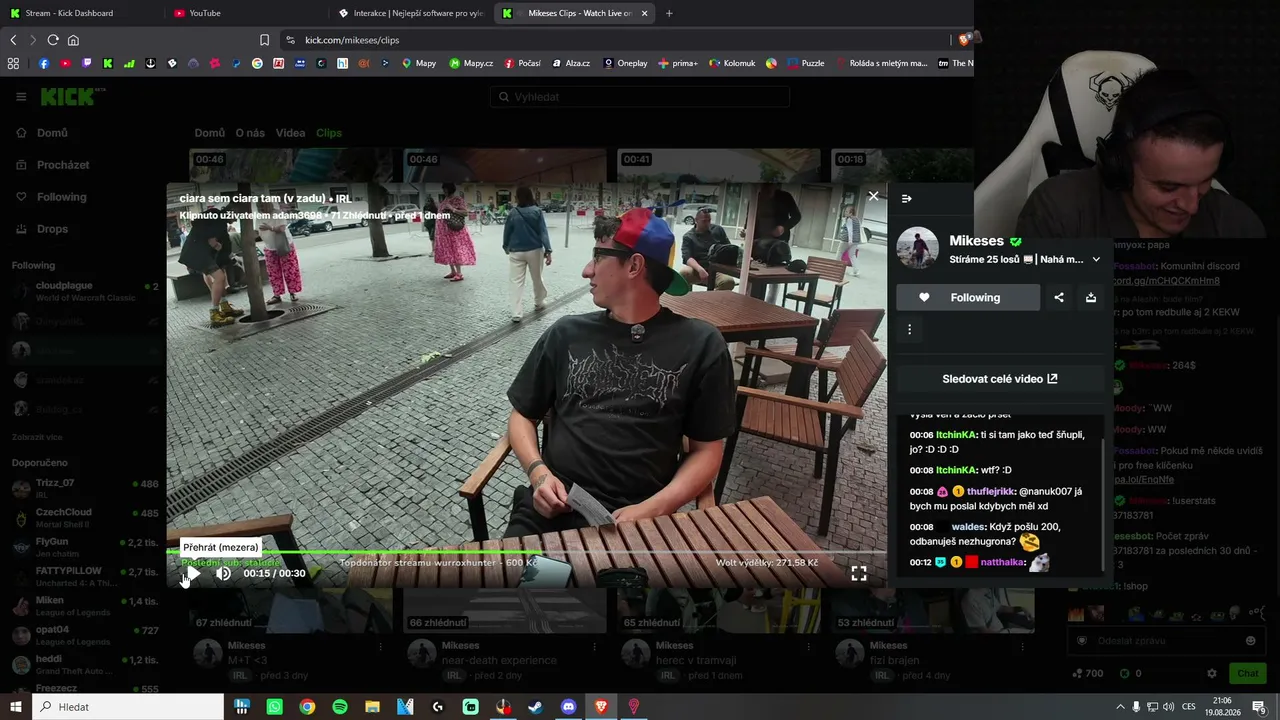1280x720 pixels.
Task: Open the Kick sidebar hamburger menu
Action: tap(21, 97)
